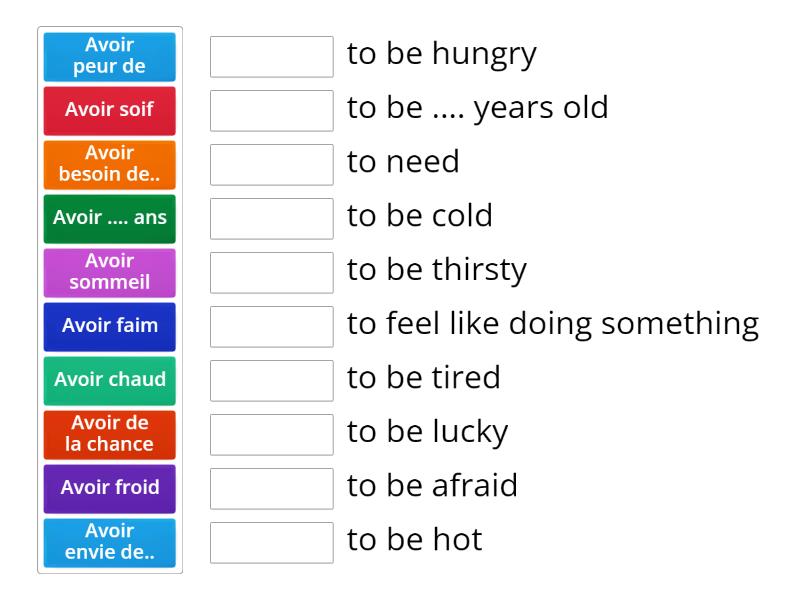Click the 'Avoir chaud' tile

[x=108, y=380]
